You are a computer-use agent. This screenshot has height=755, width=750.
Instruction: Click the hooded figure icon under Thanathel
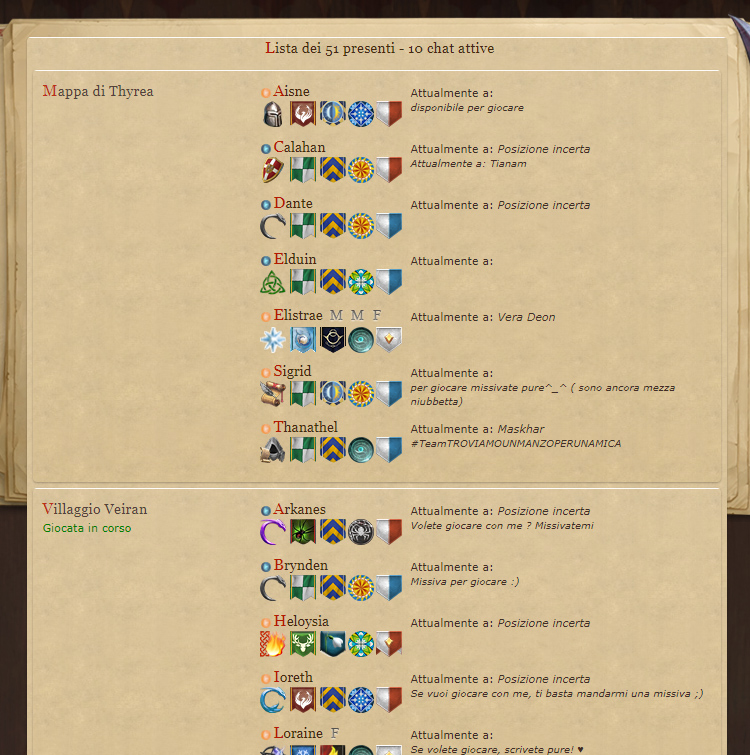click(273, 450)
